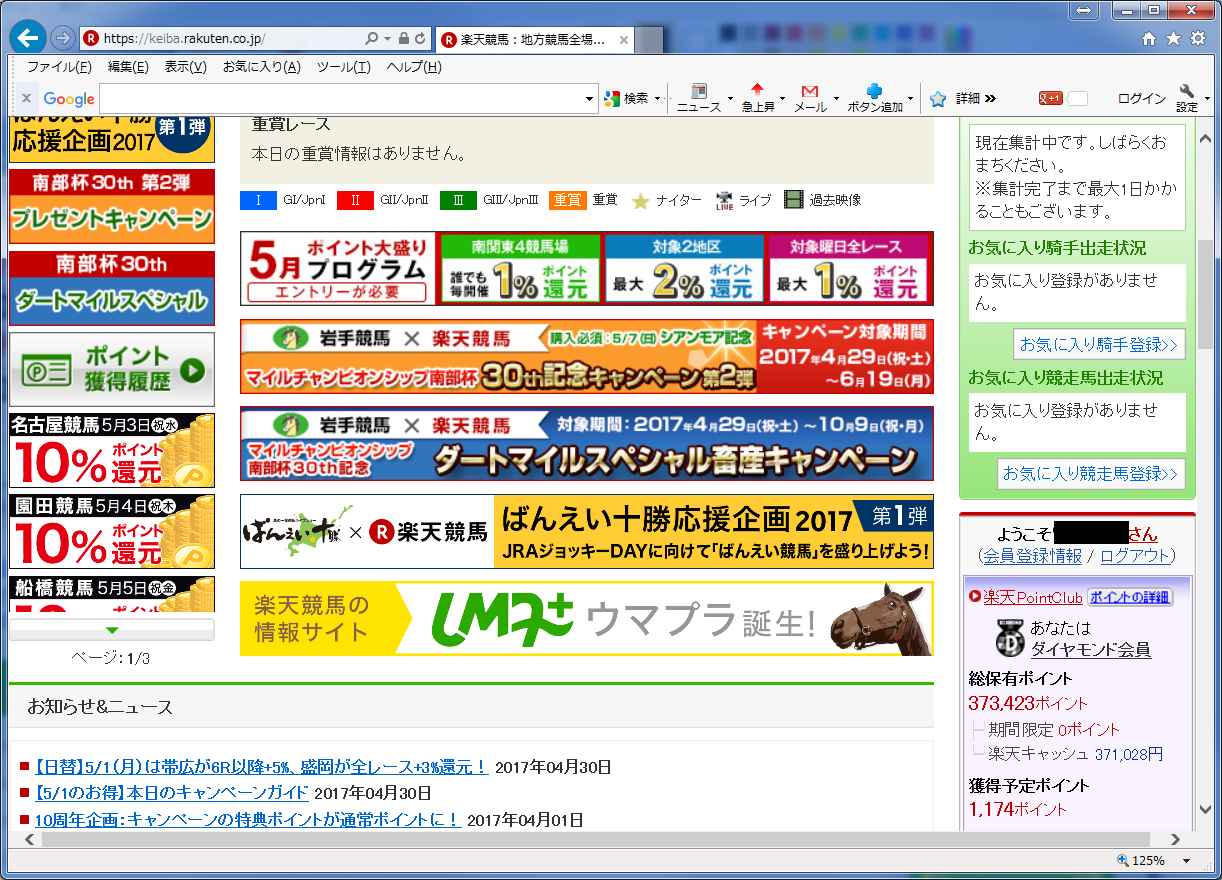Click the ログアウト link

[1134, 556]
